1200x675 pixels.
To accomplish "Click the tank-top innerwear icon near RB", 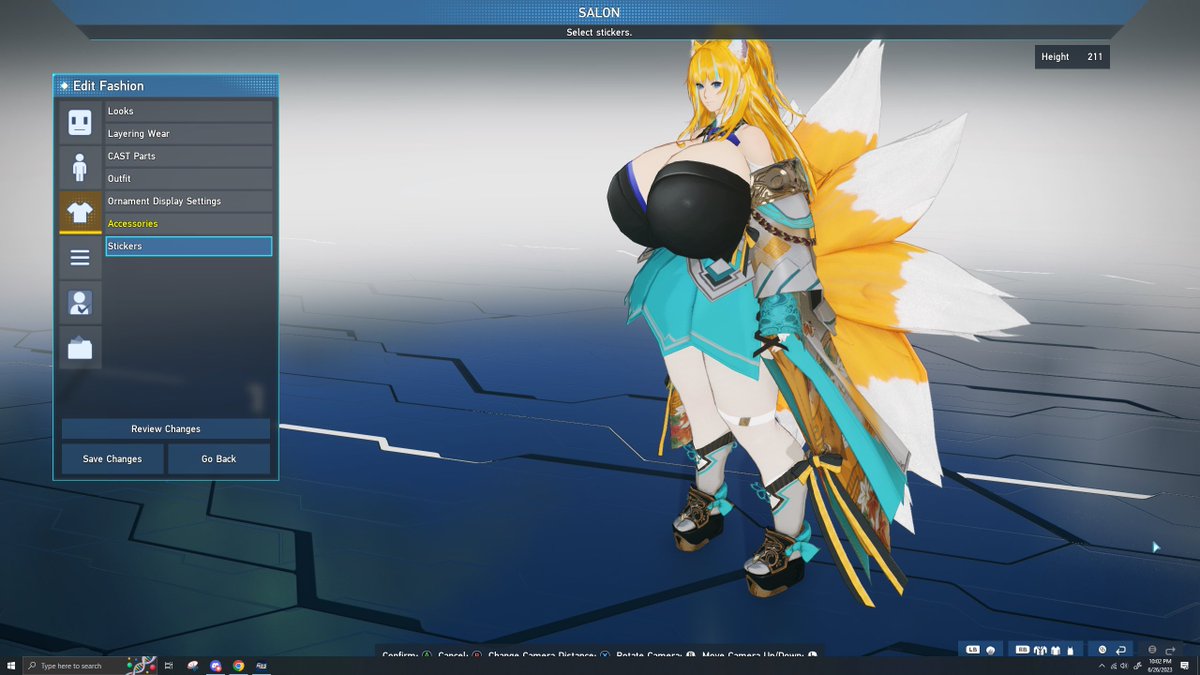I will (1070, 650).
